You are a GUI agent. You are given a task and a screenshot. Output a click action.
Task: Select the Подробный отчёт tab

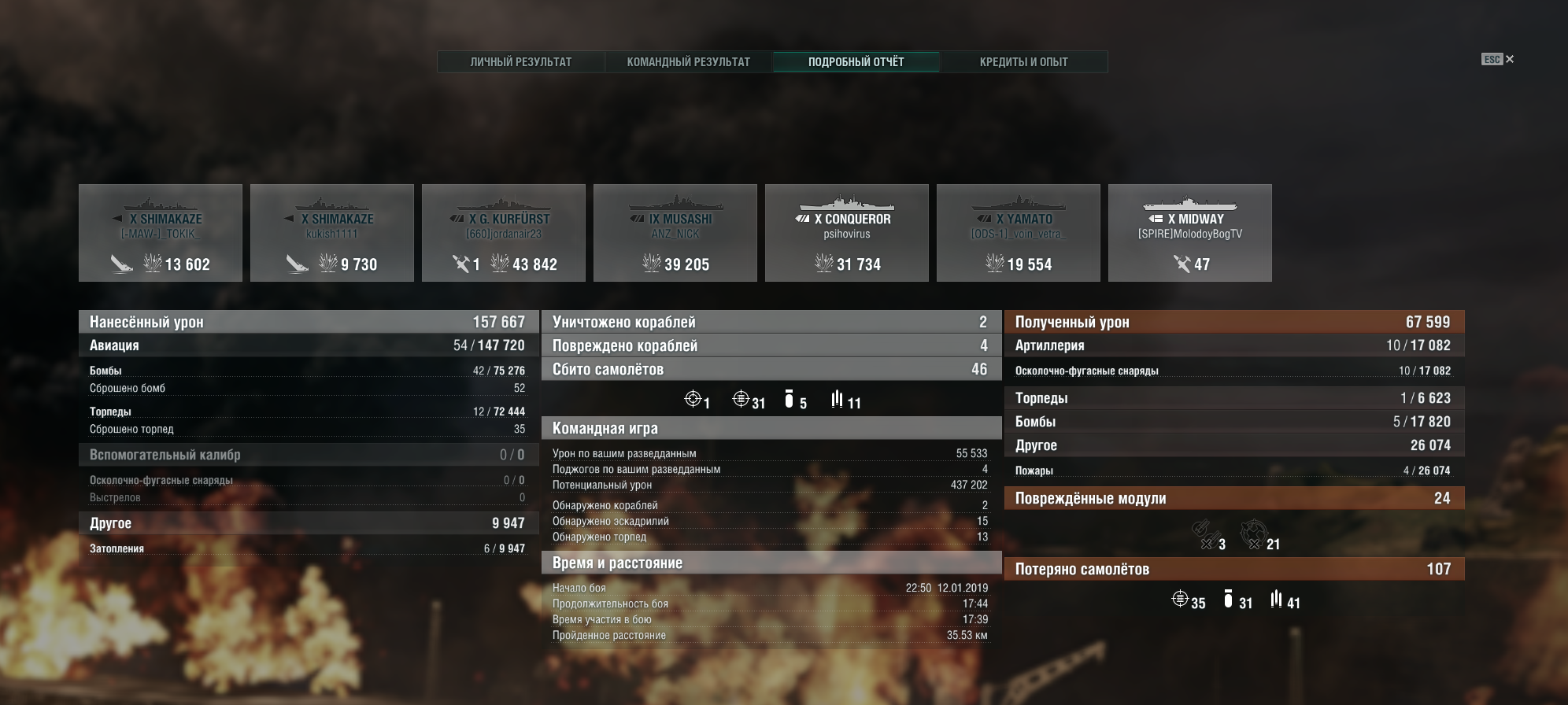click(856, 61)
